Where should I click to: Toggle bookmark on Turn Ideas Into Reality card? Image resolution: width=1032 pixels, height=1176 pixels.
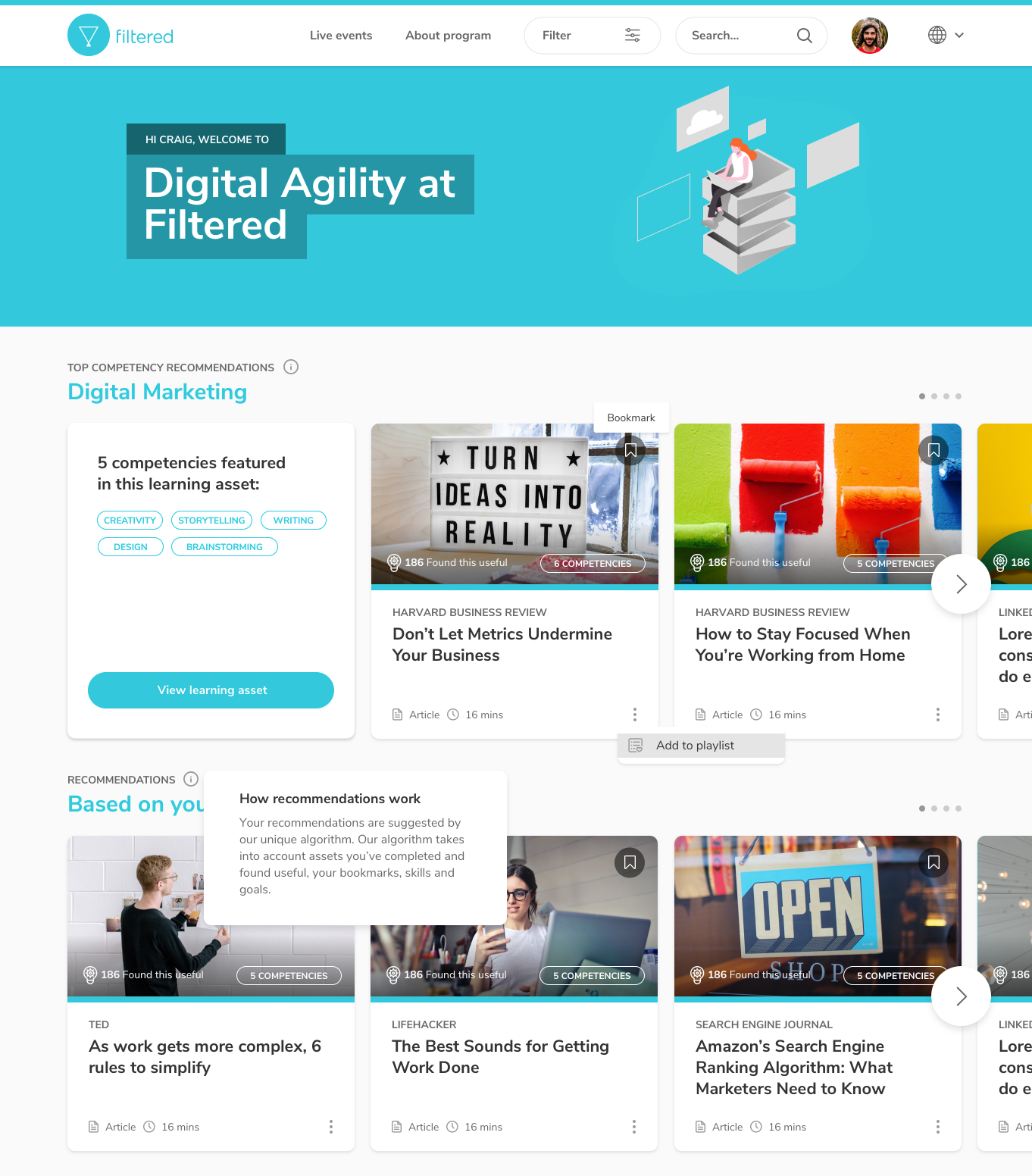coord(630,450)
